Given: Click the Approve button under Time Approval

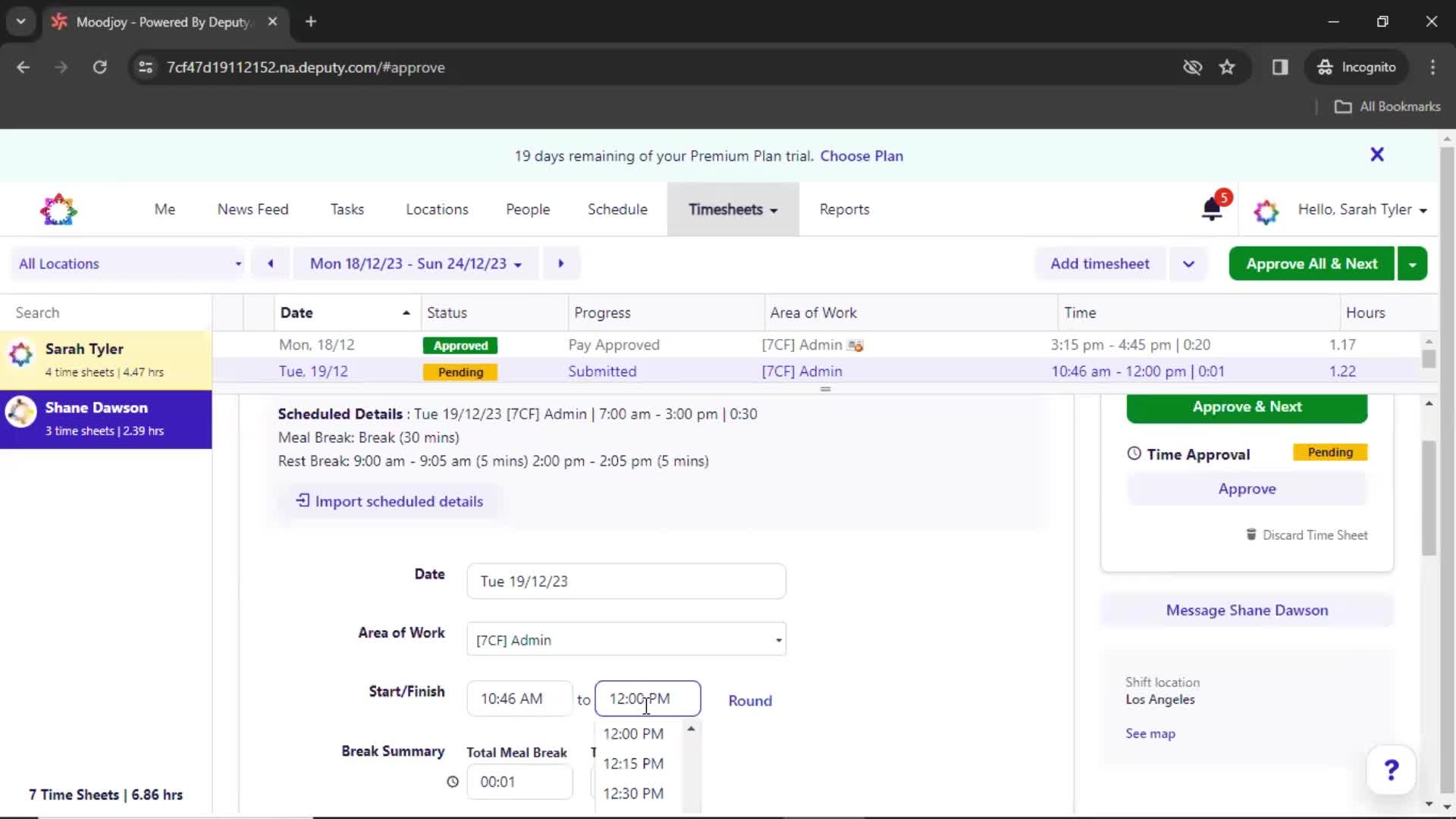Looking at the screenshot, I should point(1247,489).
